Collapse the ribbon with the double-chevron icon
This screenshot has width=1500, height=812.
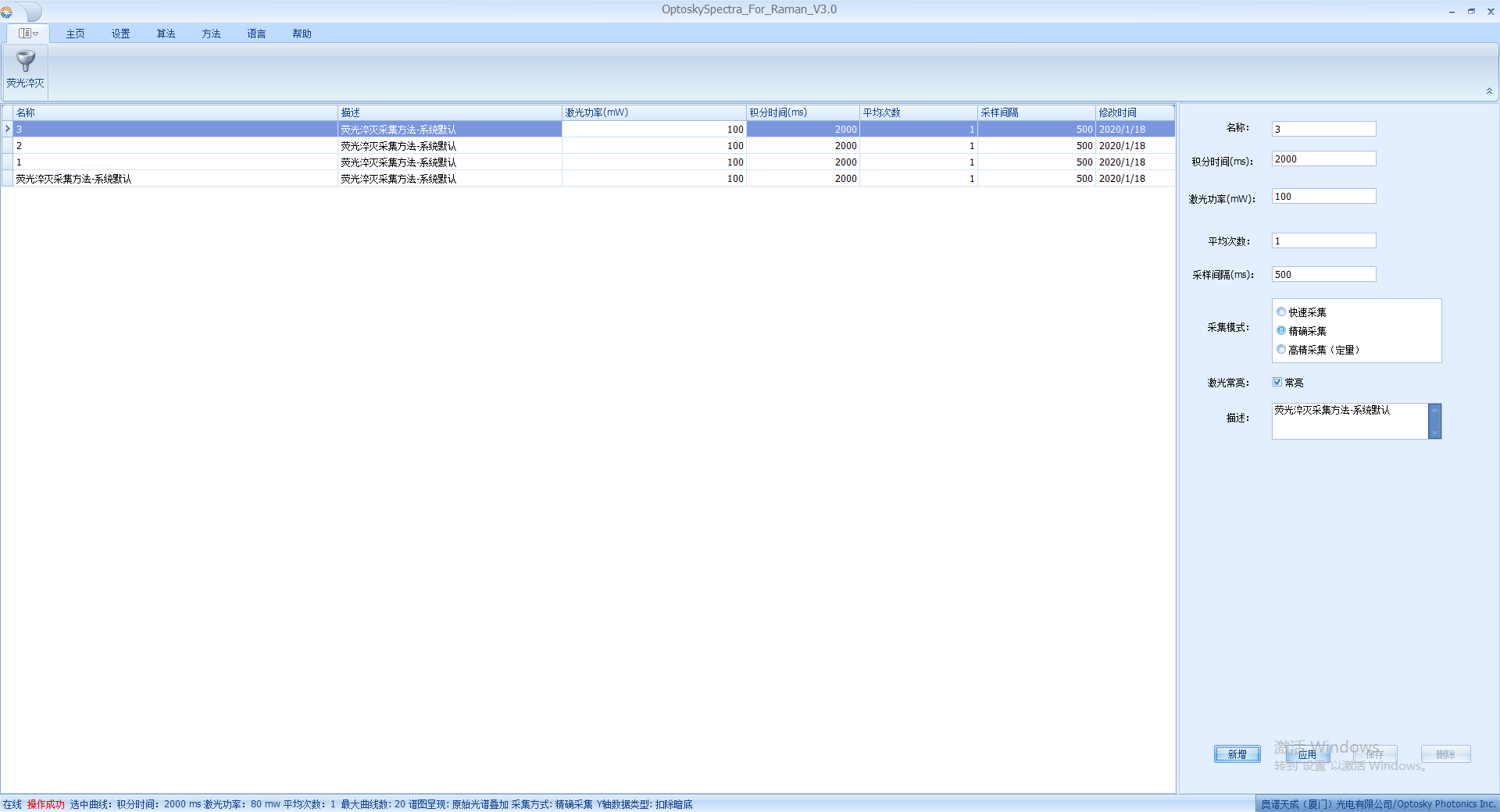(1489, 91)
